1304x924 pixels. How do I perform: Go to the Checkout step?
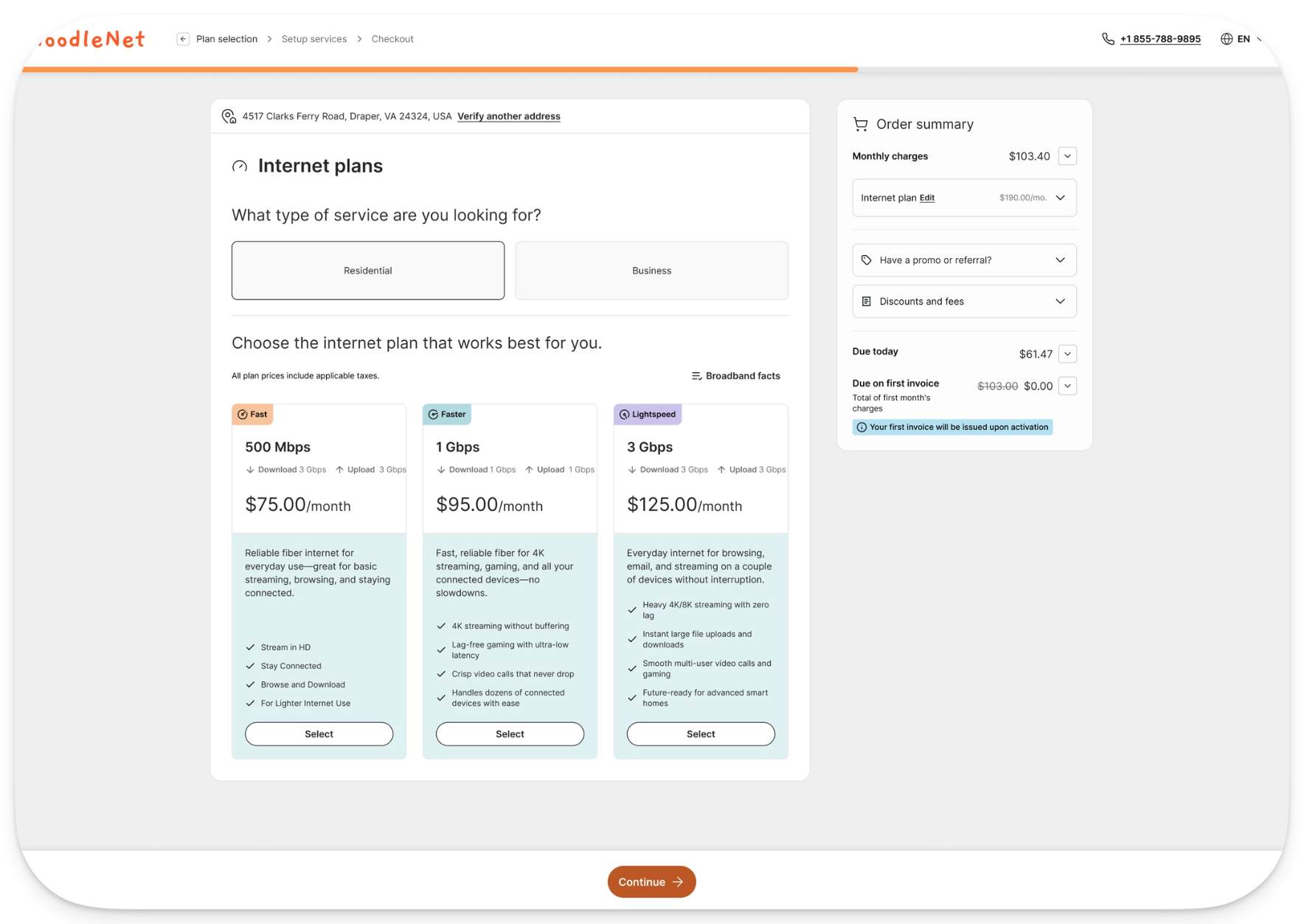[392, 39]
